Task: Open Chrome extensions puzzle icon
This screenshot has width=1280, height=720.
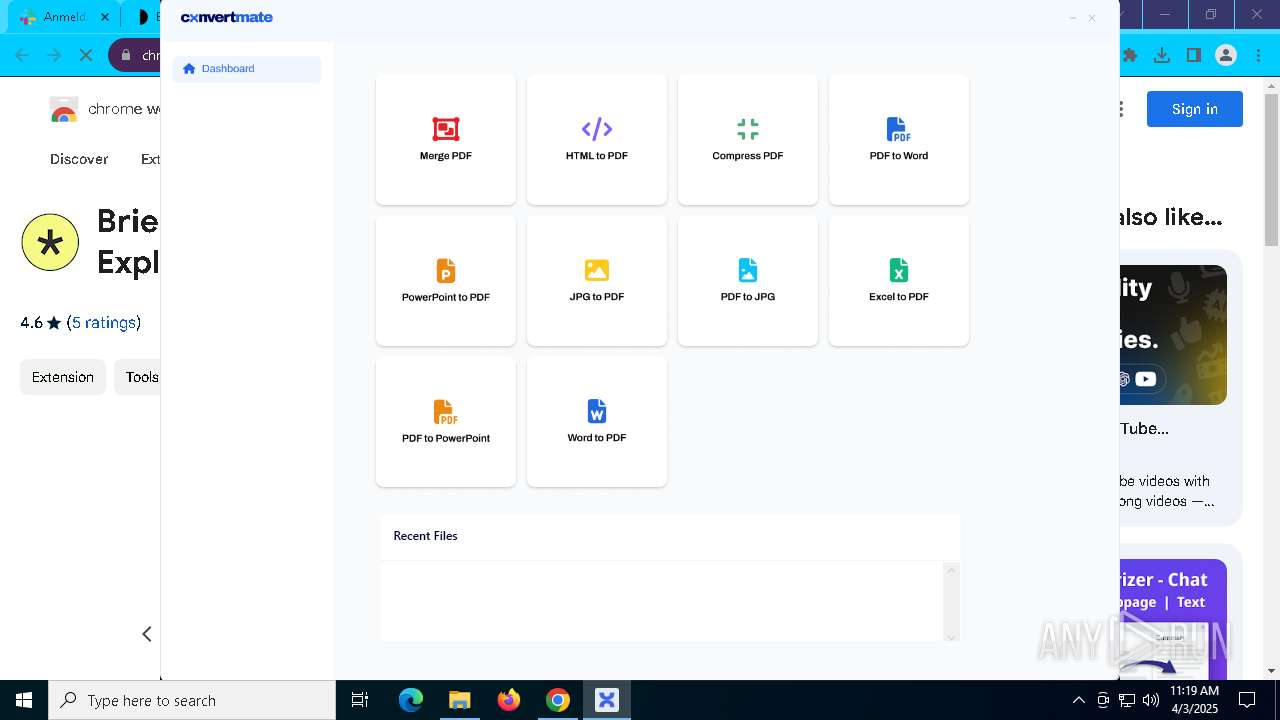Action: [x=1130, y=55]
